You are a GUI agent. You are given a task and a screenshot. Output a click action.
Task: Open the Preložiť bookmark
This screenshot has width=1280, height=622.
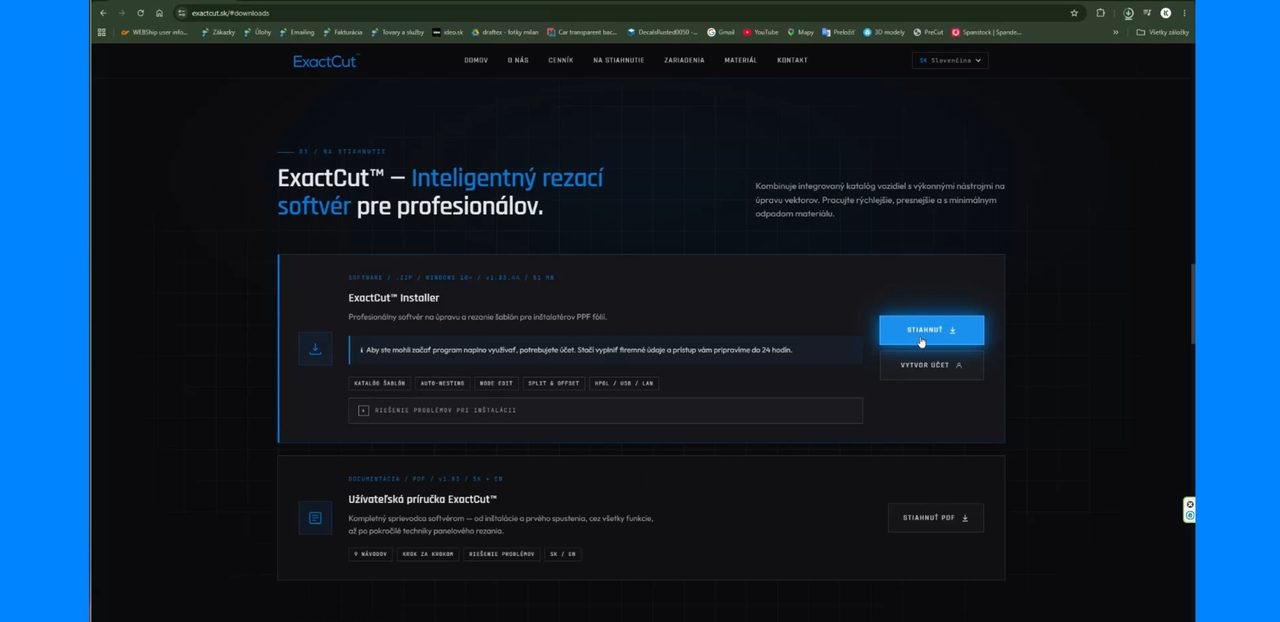click(x=840, y=32)
